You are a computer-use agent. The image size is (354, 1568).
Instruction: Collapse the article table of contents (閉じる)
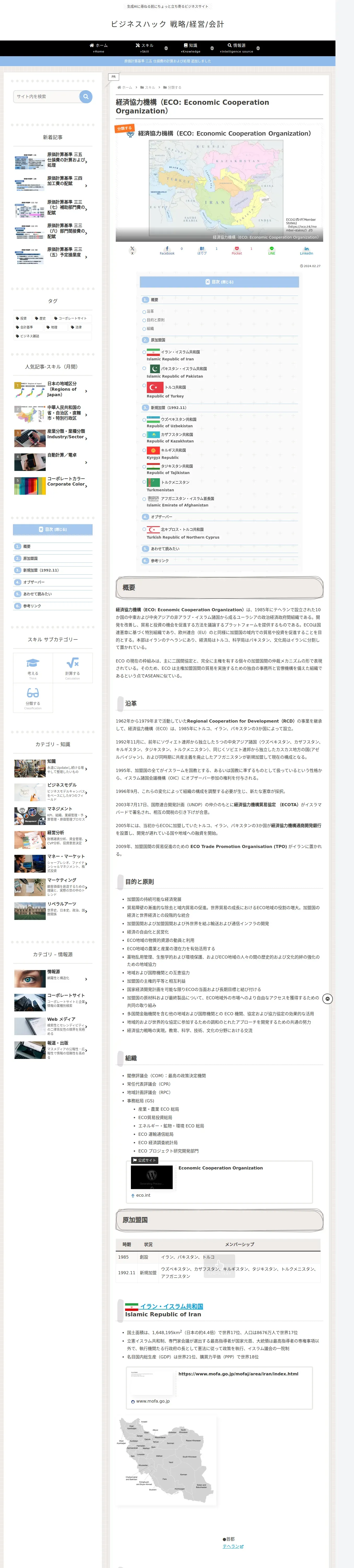point(219,282)
